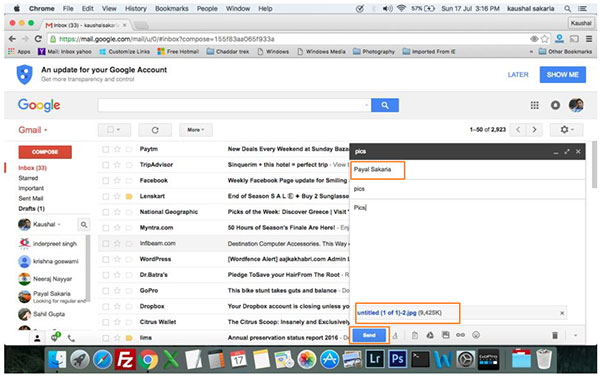Open more compose options arrow
This screenshot has height=377, width=600.
[575, 336]
